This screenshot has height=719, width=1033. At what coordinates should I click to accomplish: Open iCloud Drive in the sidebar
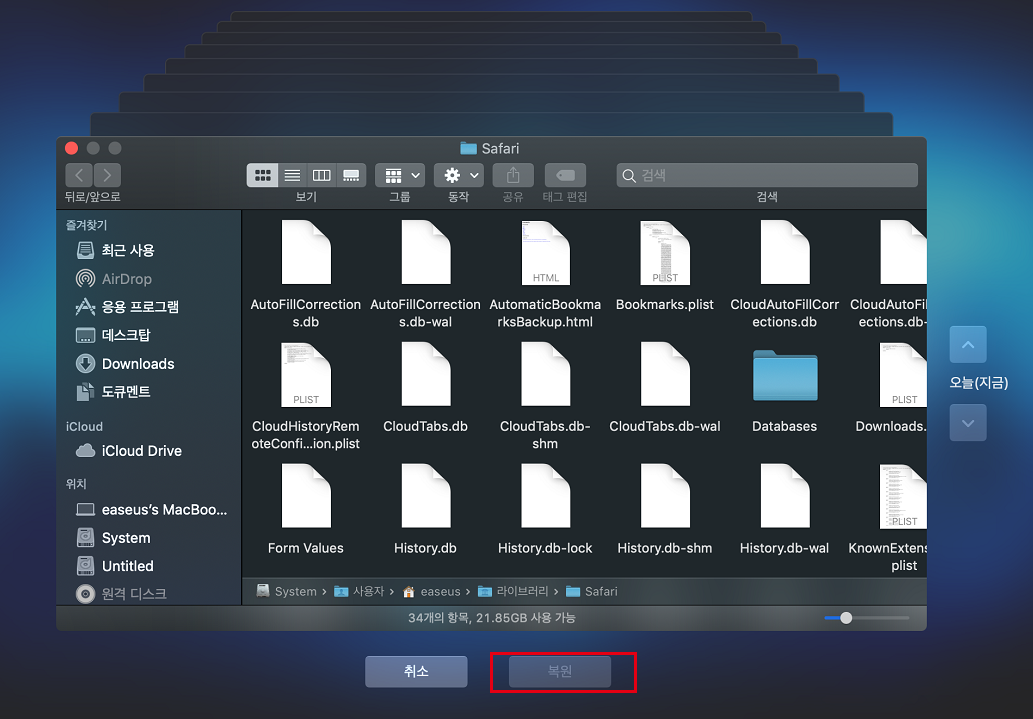click(x=141, y=451)
